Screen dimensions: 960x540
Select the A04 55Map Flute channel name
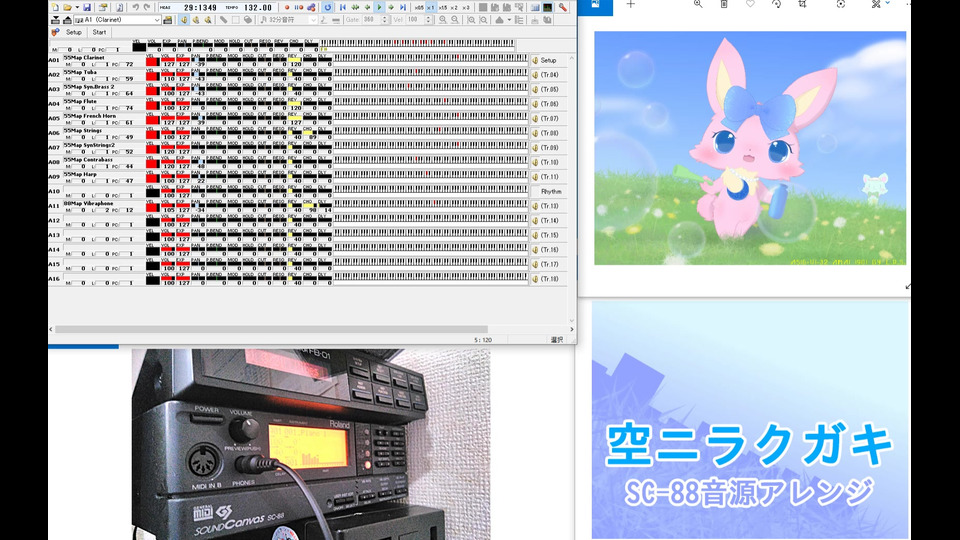80,101
